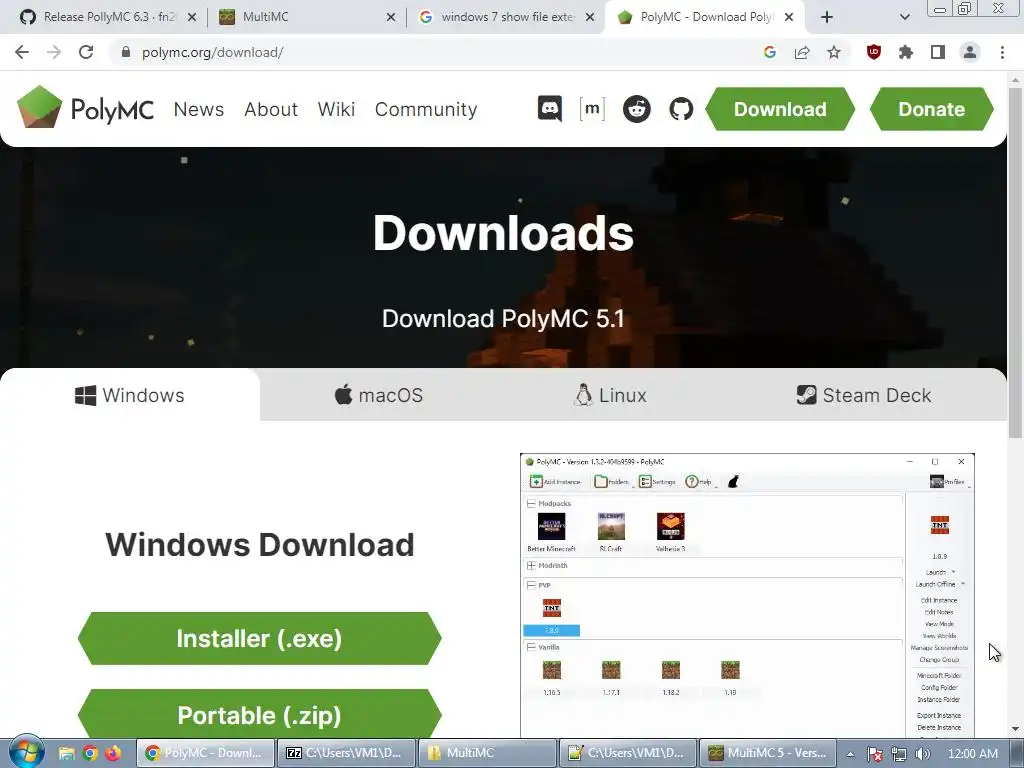Switch to MultiMC 5 taskbar window
1024x768 pixels.
click(x=769, y=753)
